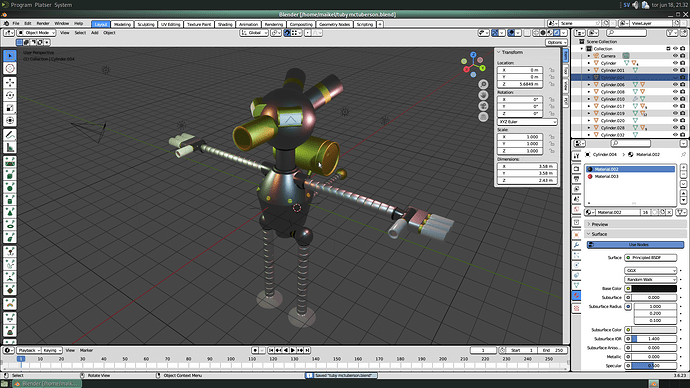Screen dimensions: 690x388
Task: Click the blue Z axis gizmo
Action: pyautogui.click(x=473, y=55)
